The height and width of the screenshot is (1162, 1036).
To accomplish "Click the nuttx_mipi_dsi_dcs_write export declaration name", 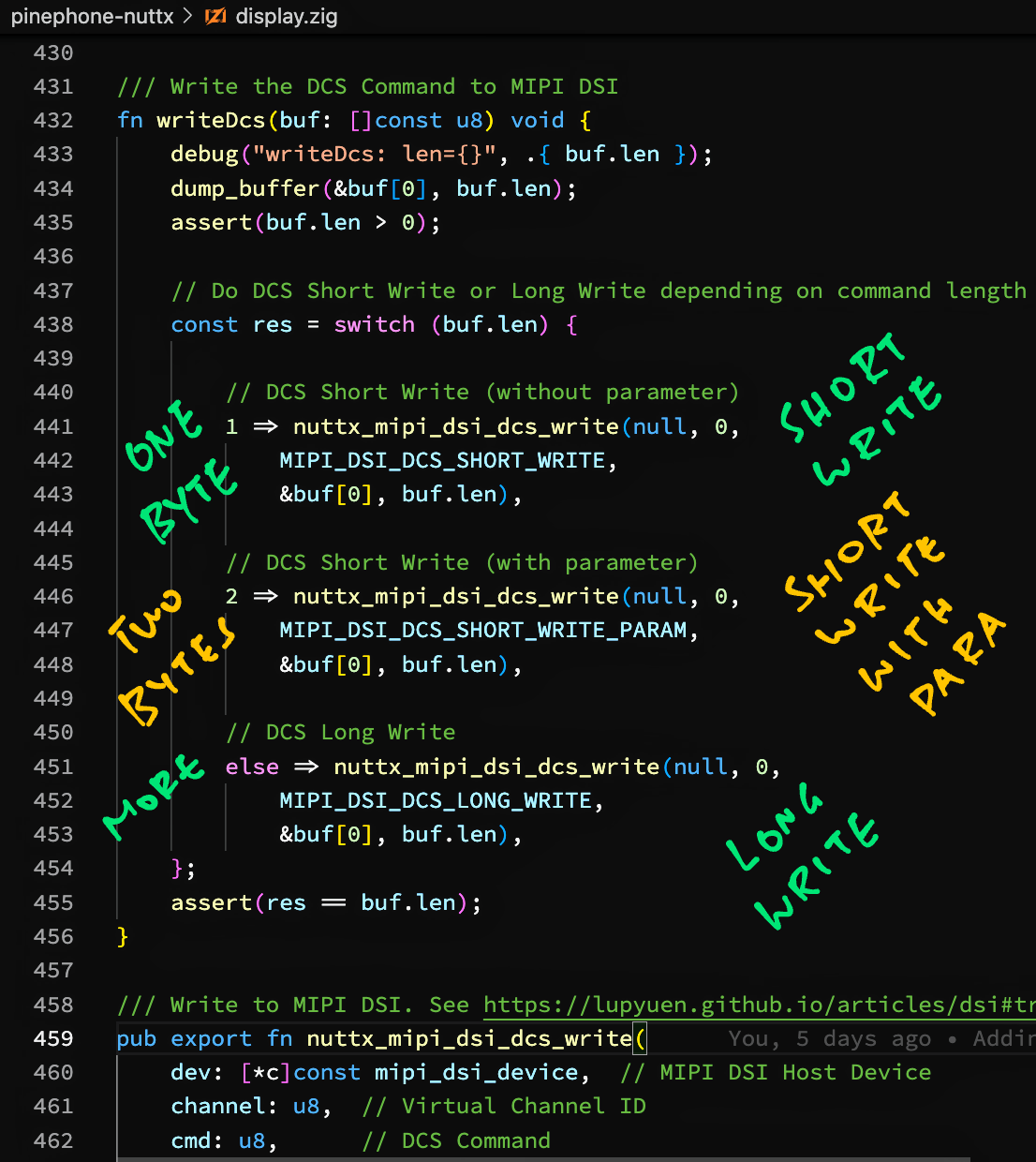I will pos(469,1038).
